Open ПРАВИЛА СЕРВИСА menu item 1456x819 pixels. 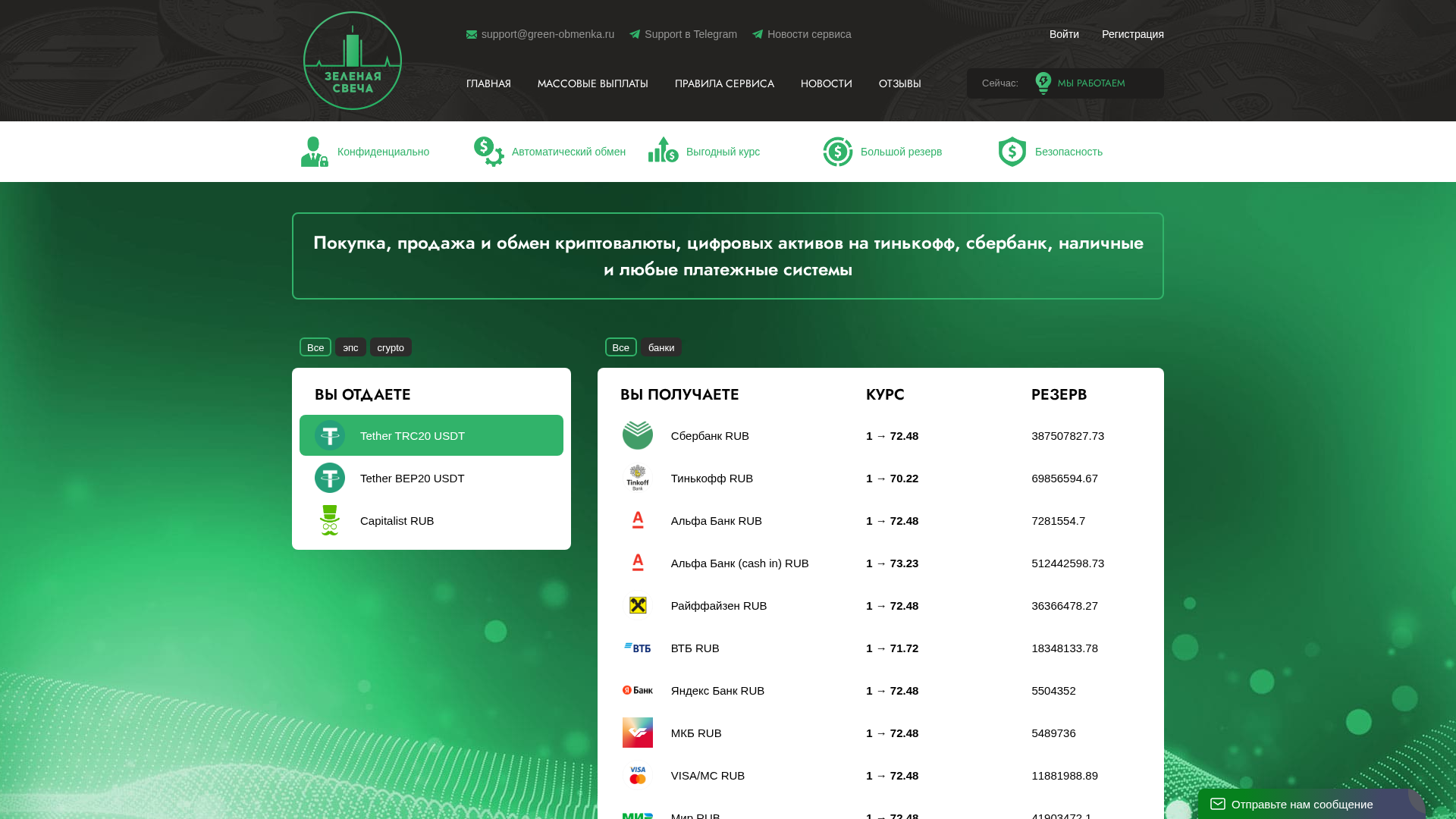click(x=724, y=83)
